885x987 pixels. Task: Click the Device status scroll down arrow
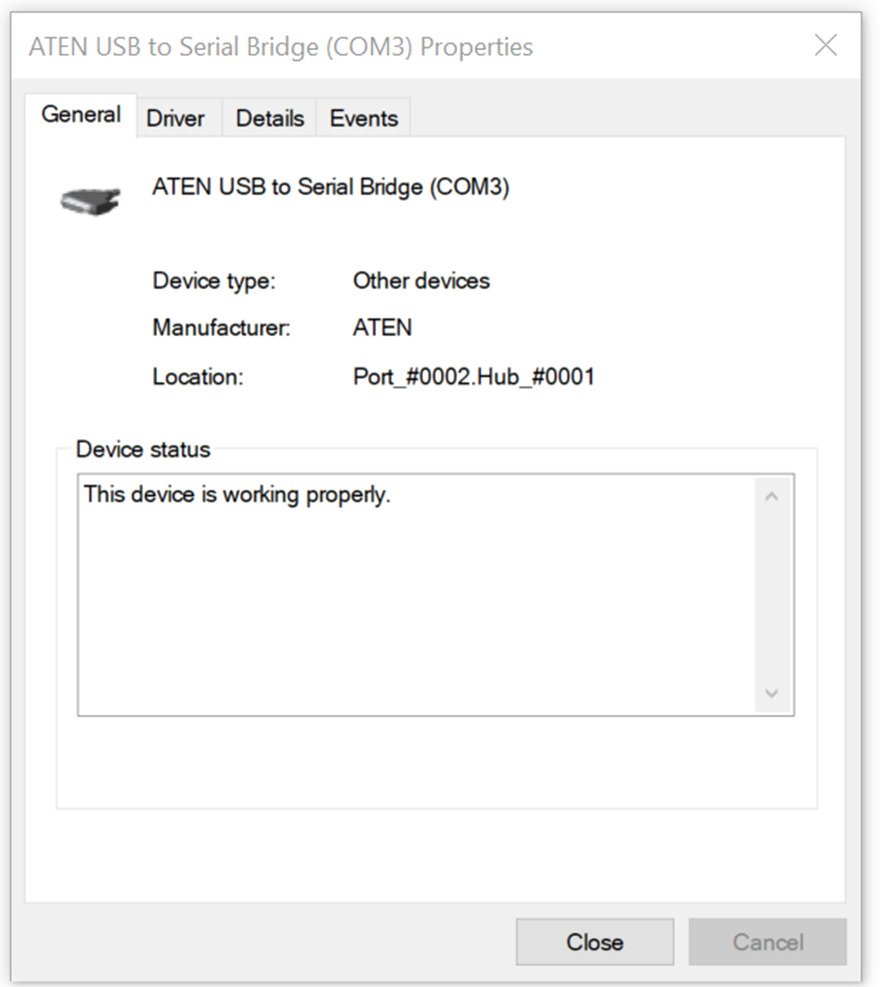[x=771, y=693]
